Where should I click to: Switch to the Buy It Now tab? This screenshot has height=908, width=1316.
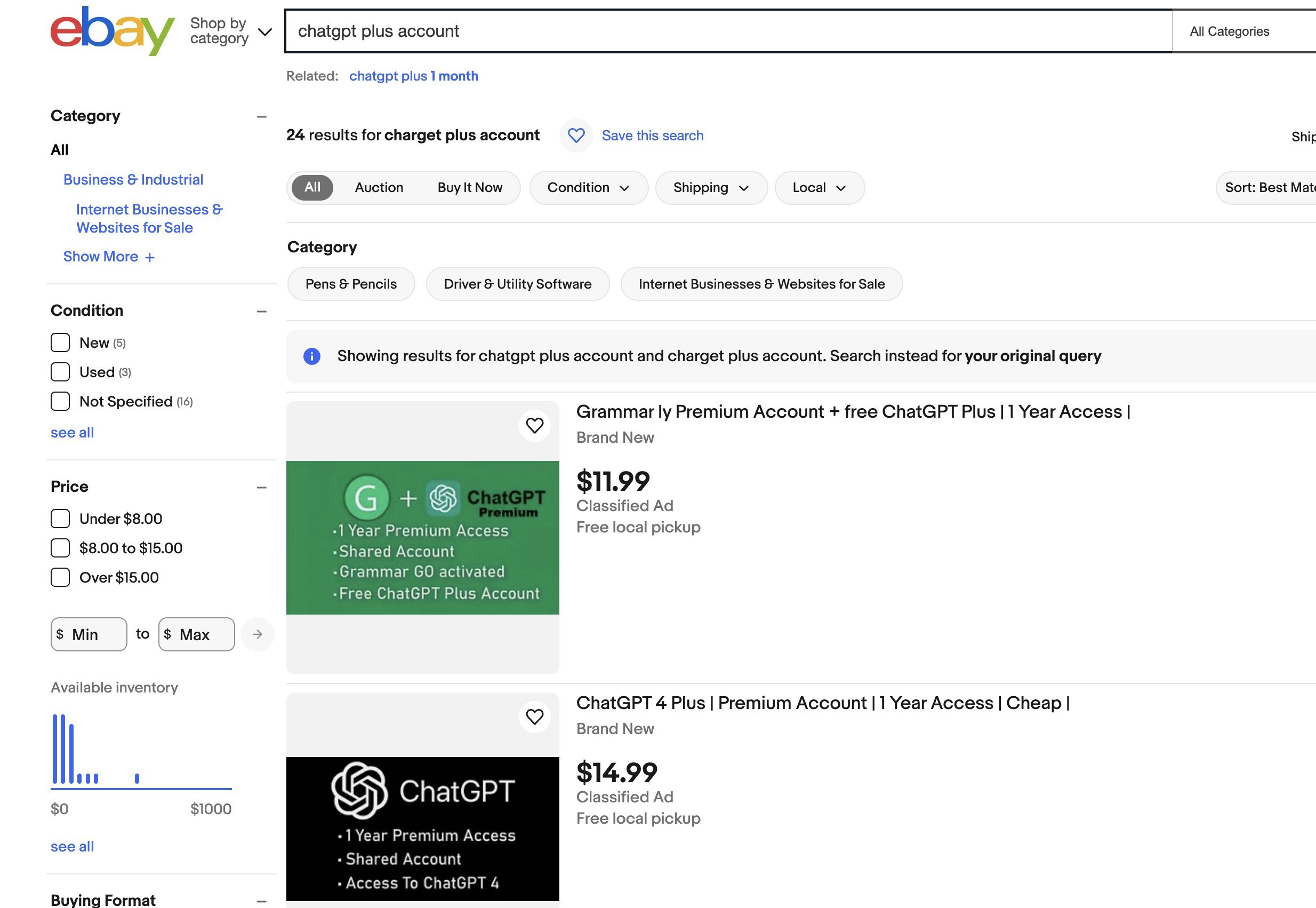coord(470,187)
